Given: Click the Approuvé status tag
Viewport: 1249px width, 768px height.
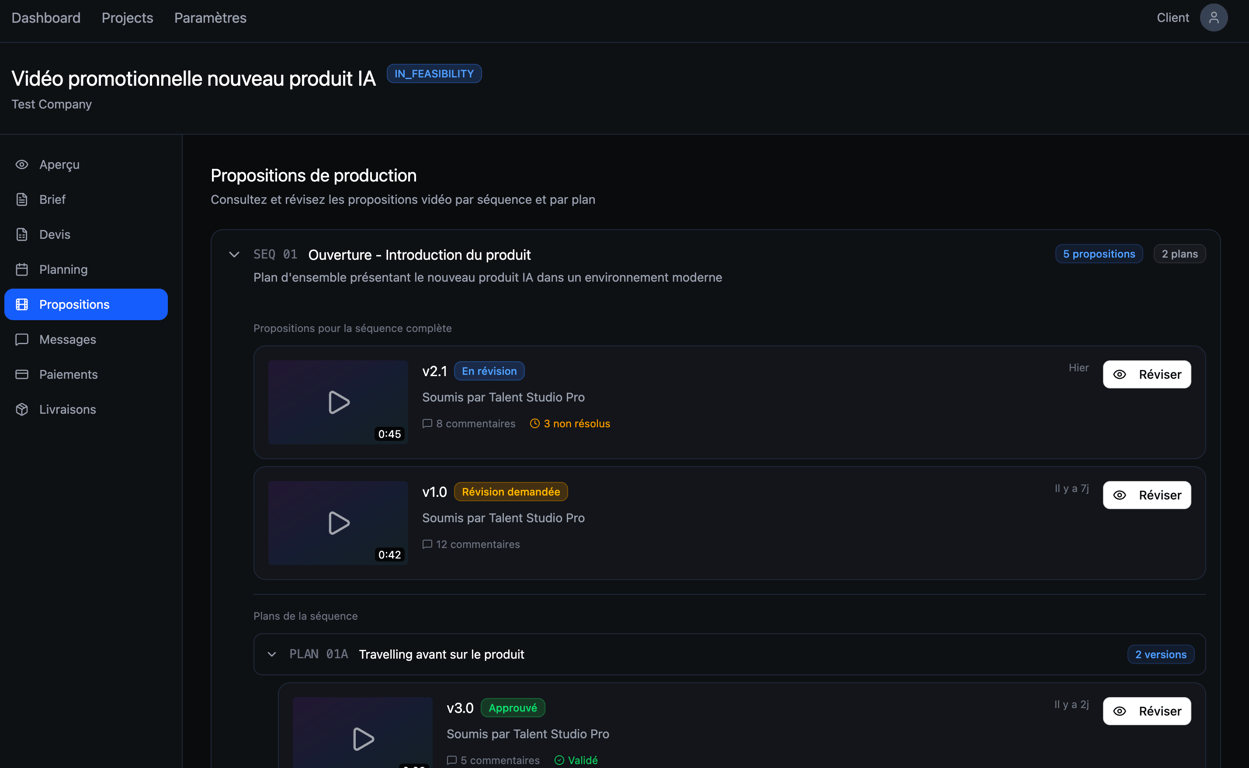Looking at the screenshot, I should [x=513, y=708].
